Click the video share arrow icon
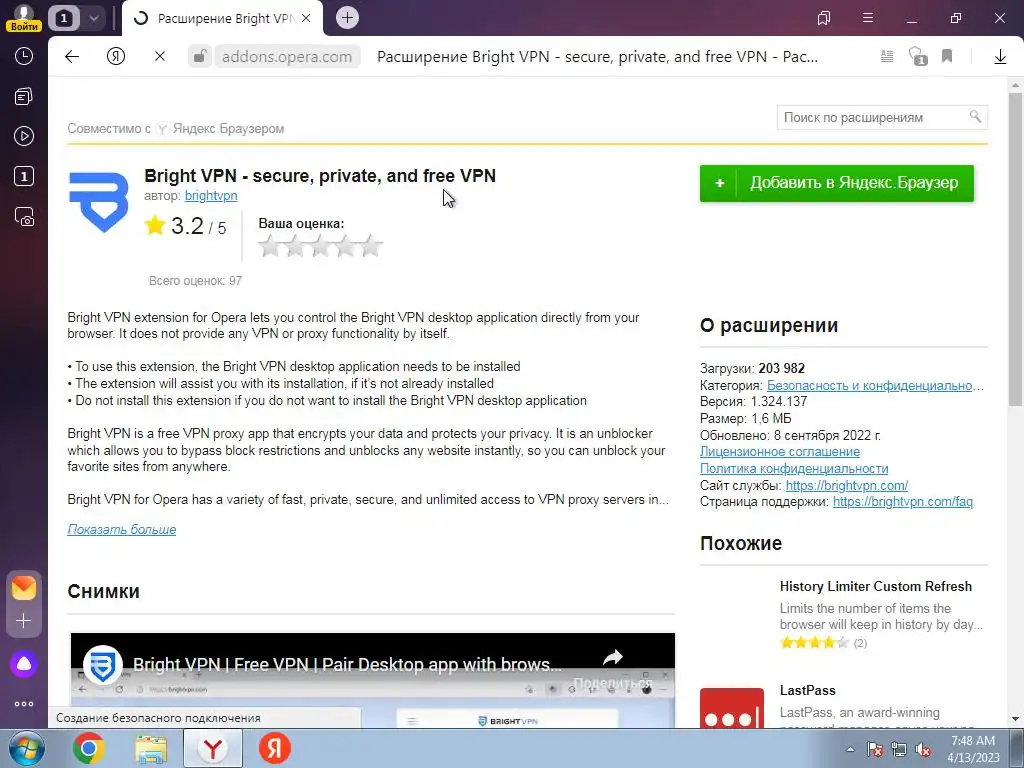Image resolution: width=1024 pixels, height=768 pixels. pos(613,658)
